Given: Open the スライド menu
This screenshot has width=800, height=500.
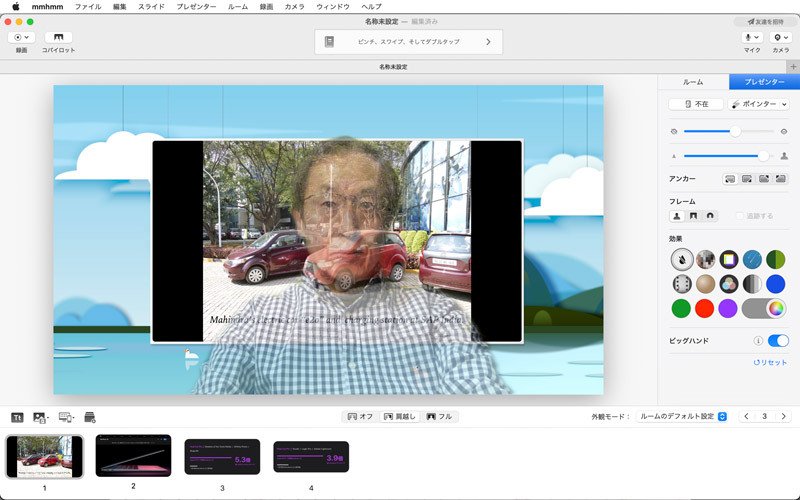Looking at the screenshot, I should click(x=151, y=7).
